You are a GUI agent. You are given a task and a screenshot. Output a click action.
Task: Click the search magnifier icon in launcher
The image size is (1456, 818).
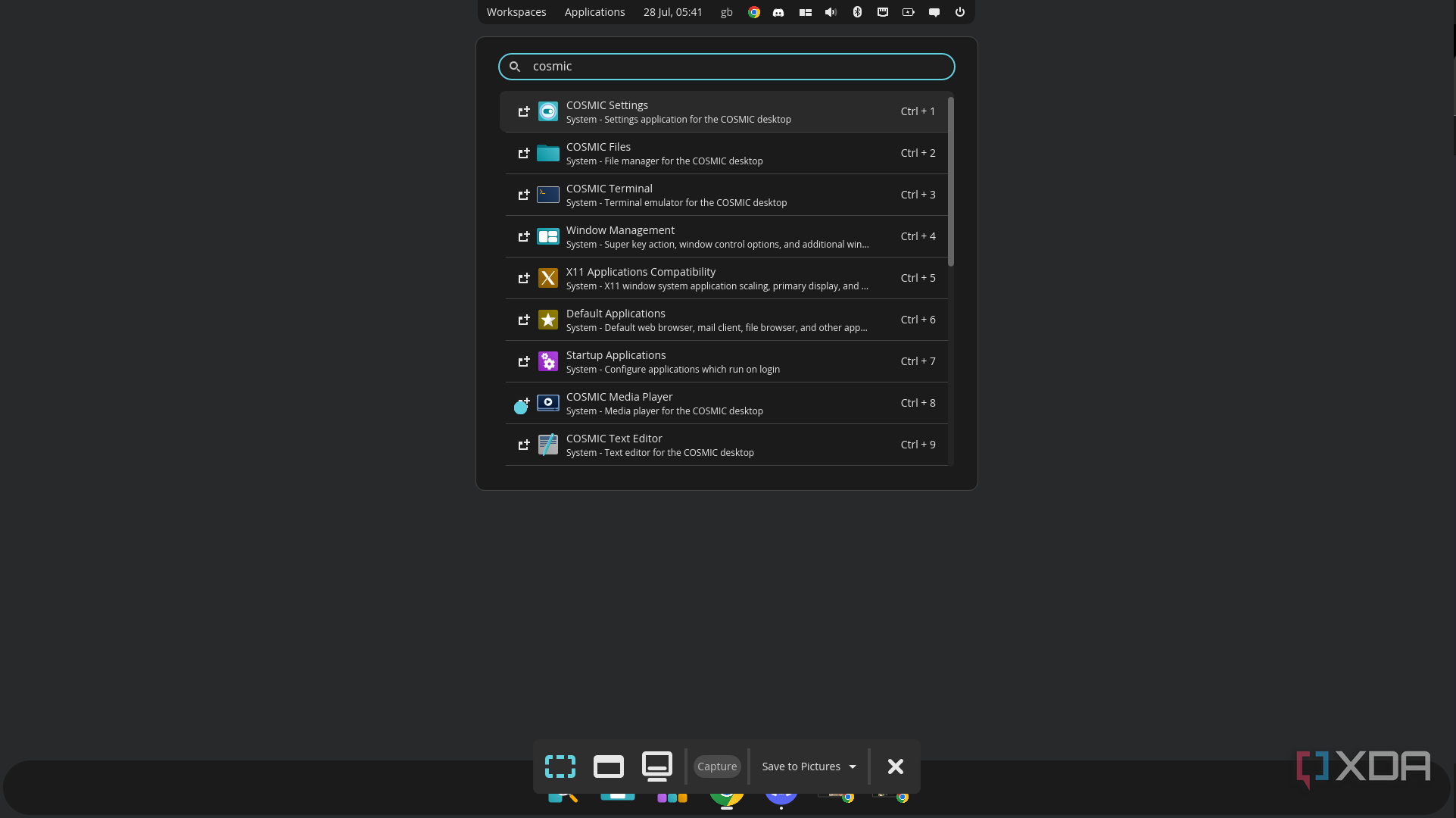[x=515, y=67]
